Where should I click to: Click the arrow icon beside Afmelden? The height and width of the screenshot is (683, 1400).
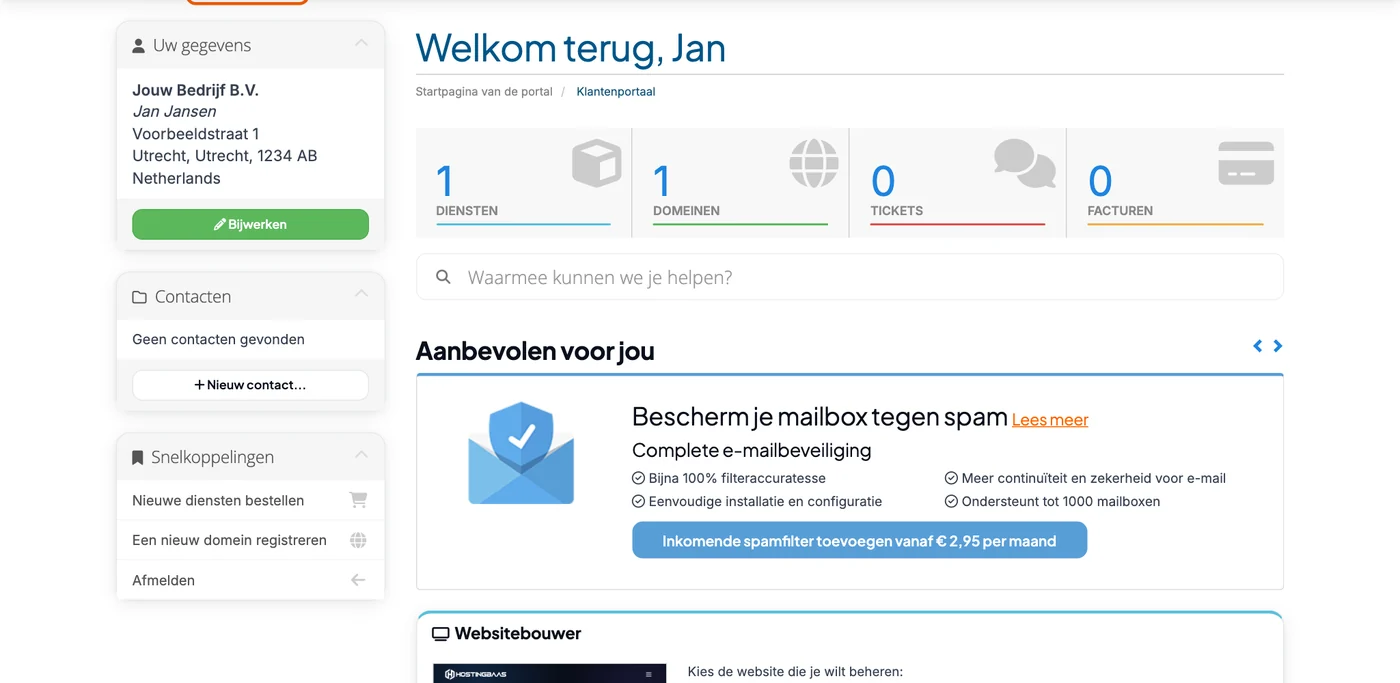point(358,580)
